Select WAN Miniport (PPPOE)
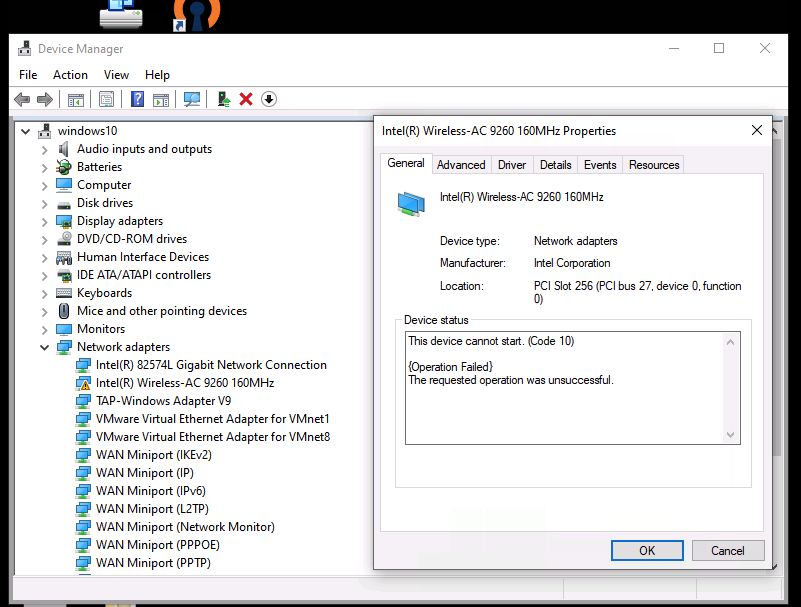This screenshot has width=801, height=607. tap(157, 545)
